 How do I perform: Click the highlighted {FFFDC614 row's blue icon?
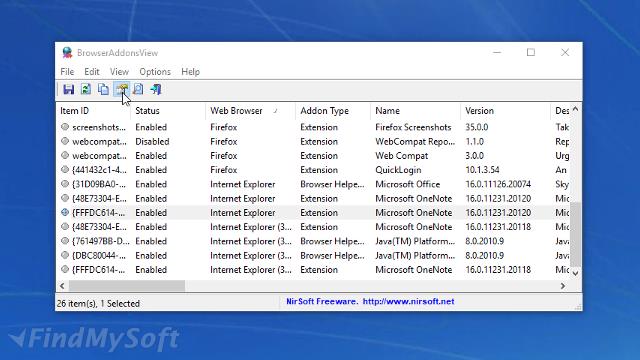click(65, 212)
